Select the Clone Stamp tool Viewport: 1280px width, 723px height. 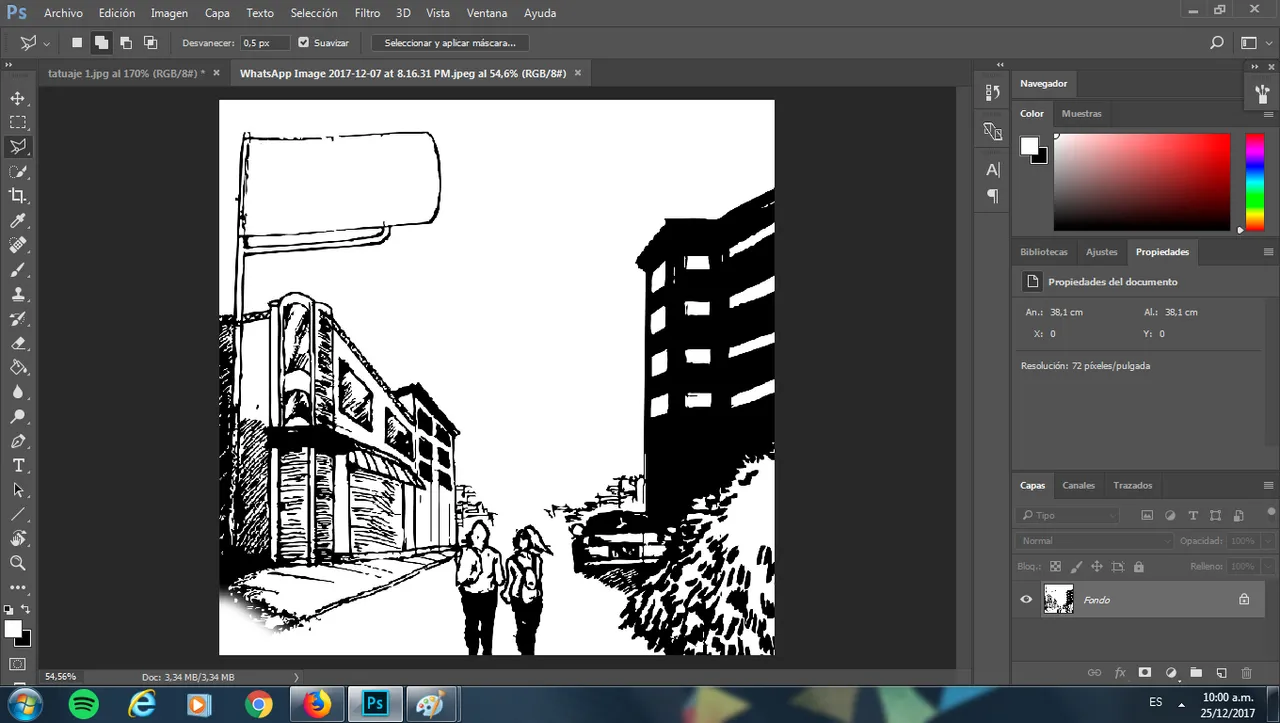(18, 294)
